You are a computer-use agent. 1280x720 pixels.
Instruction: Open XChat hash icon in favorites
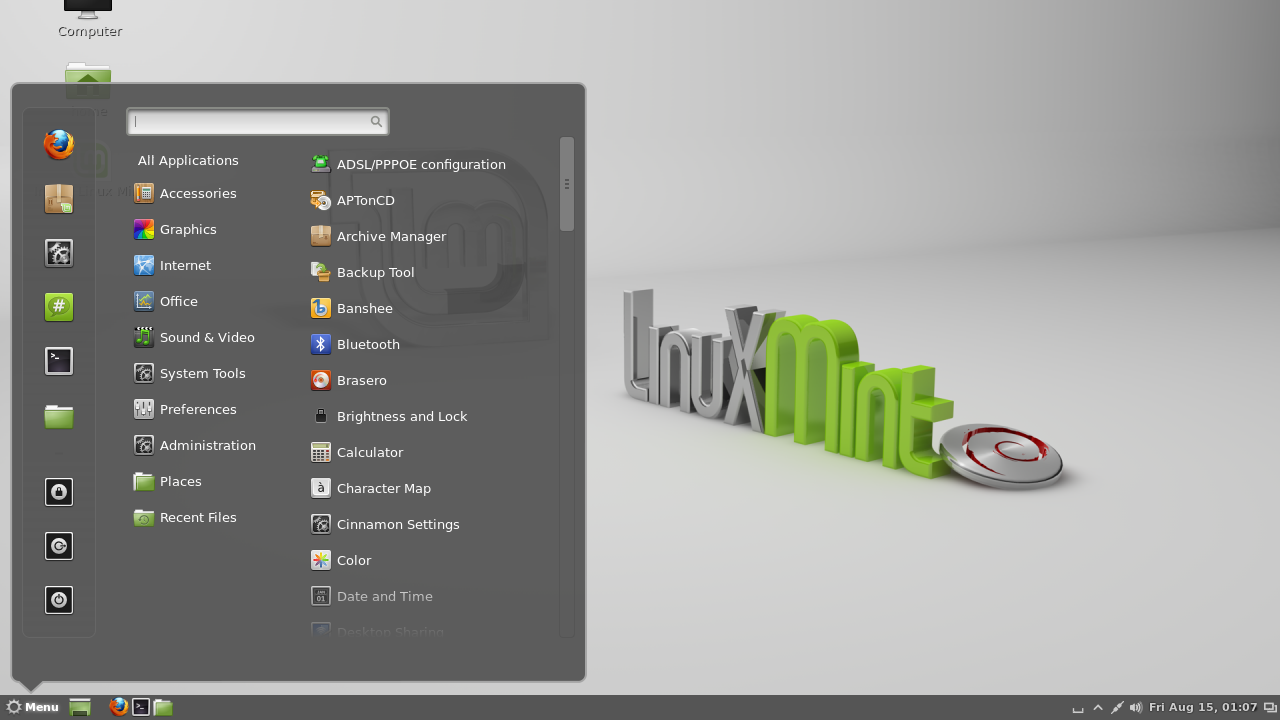[59, 307]
